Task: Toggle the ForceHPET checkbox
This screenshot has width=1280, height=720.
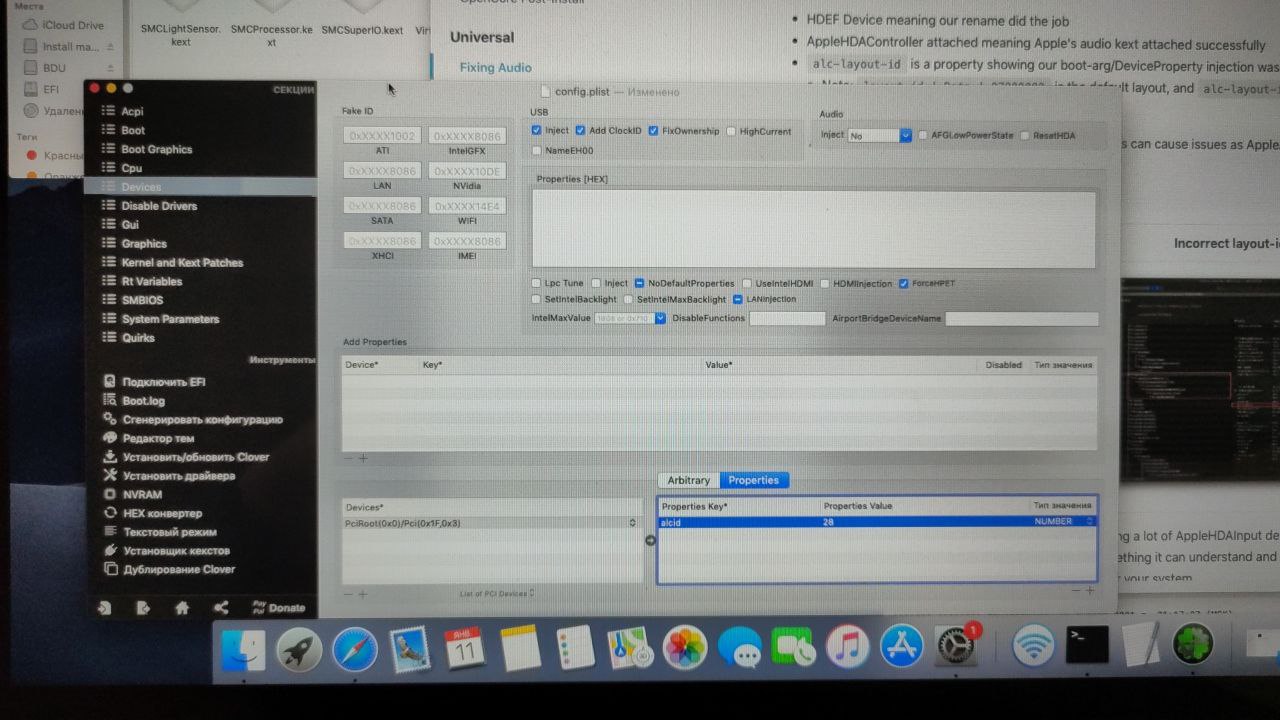Action: tap(903, 284)
